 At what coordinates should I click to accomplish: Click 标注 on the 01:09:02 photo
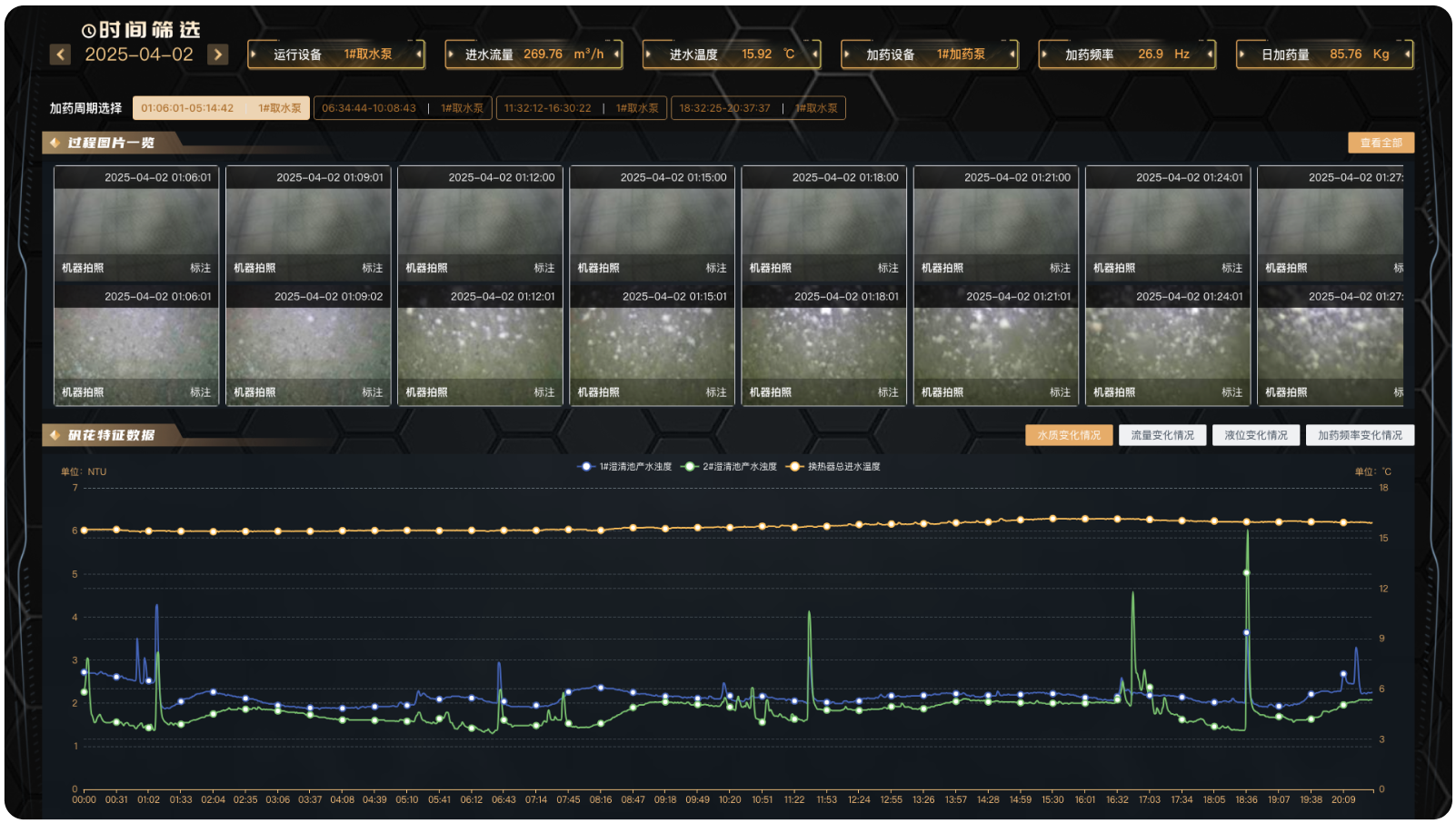(x=373, y=392)
